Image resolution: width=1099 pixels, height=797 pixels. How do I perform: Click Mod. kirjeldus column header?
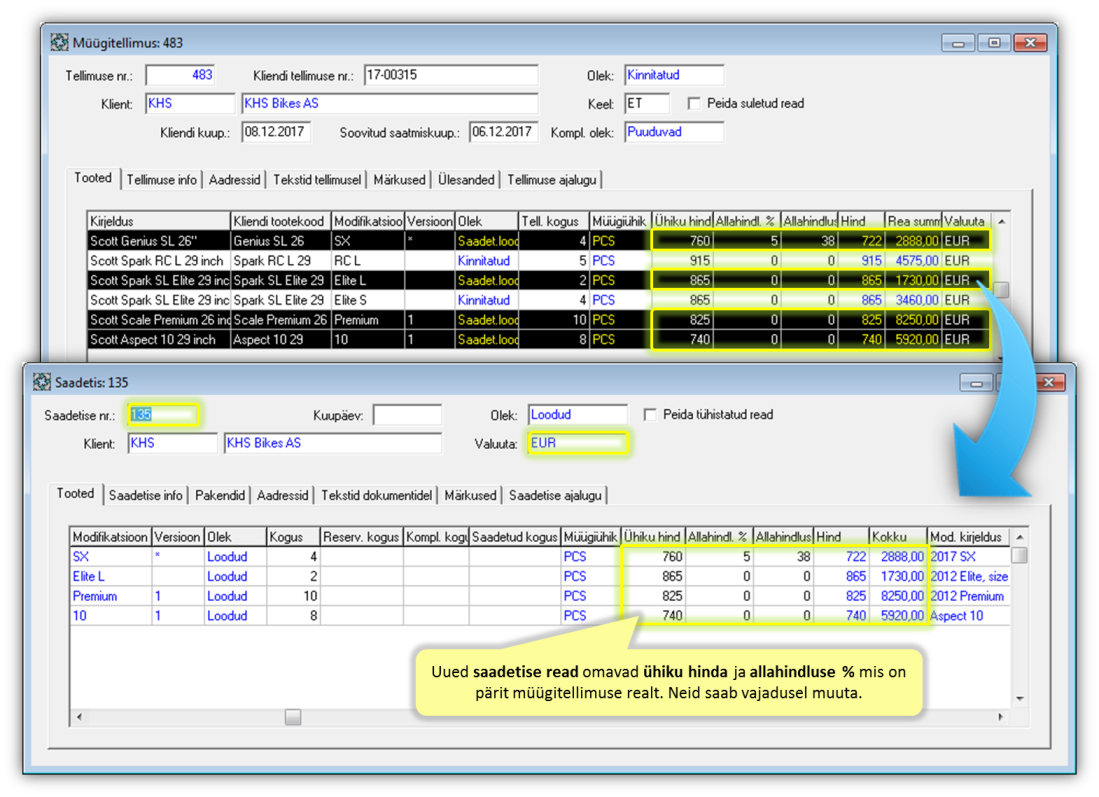click(x=969, y=538)
